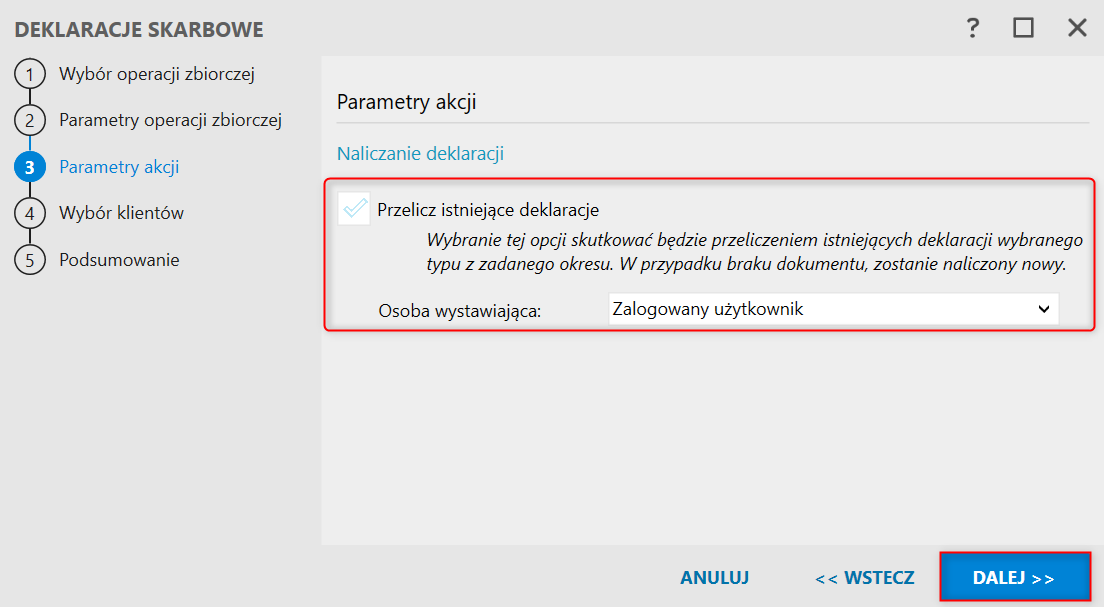
Task: Click step 1 circle icon
Action: coord(30,74)
